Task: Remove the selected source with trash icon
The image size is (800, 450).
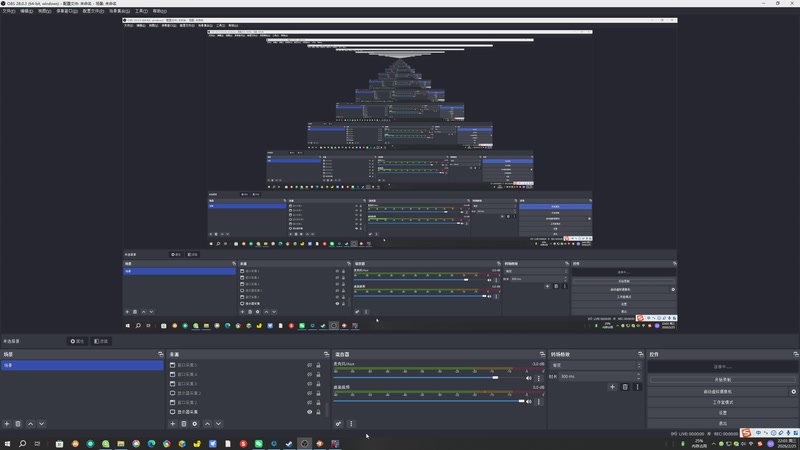Action: coord(184,423)
